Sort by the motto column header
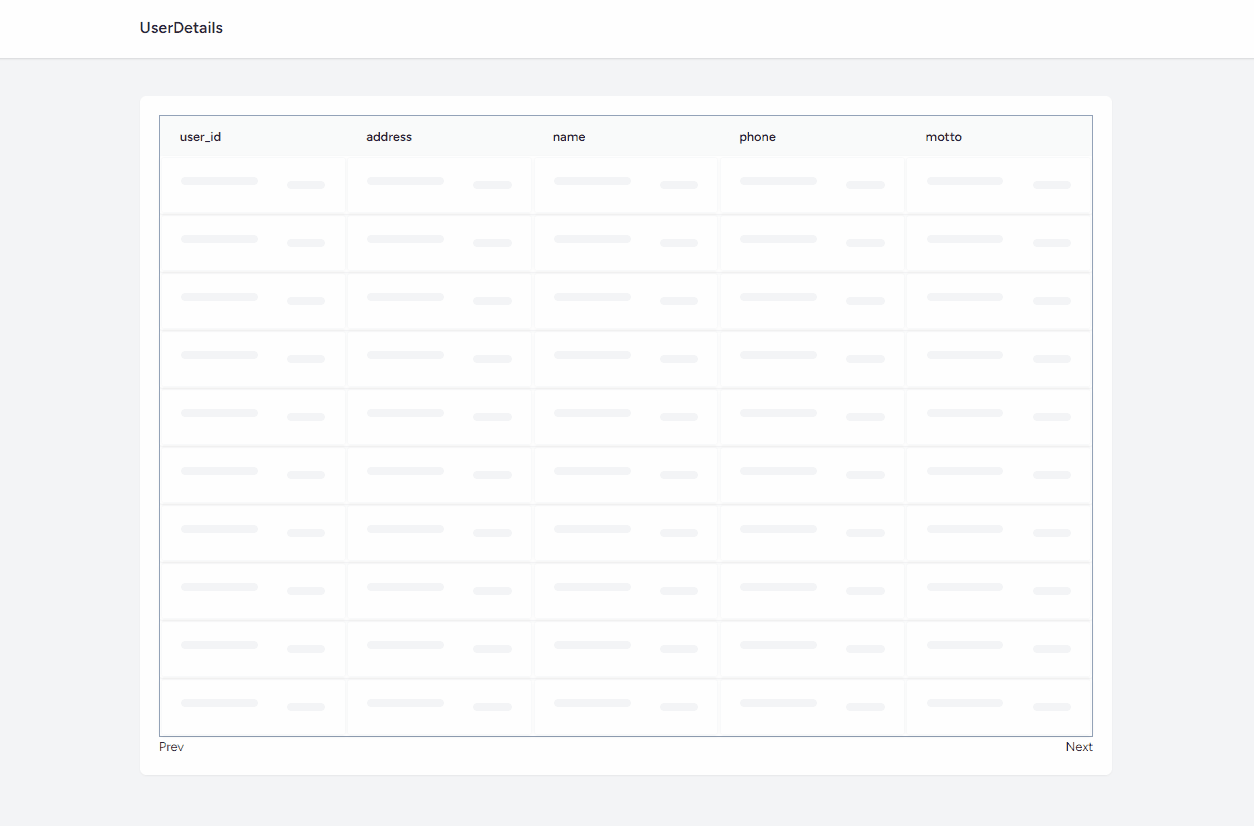 point(943,137)
